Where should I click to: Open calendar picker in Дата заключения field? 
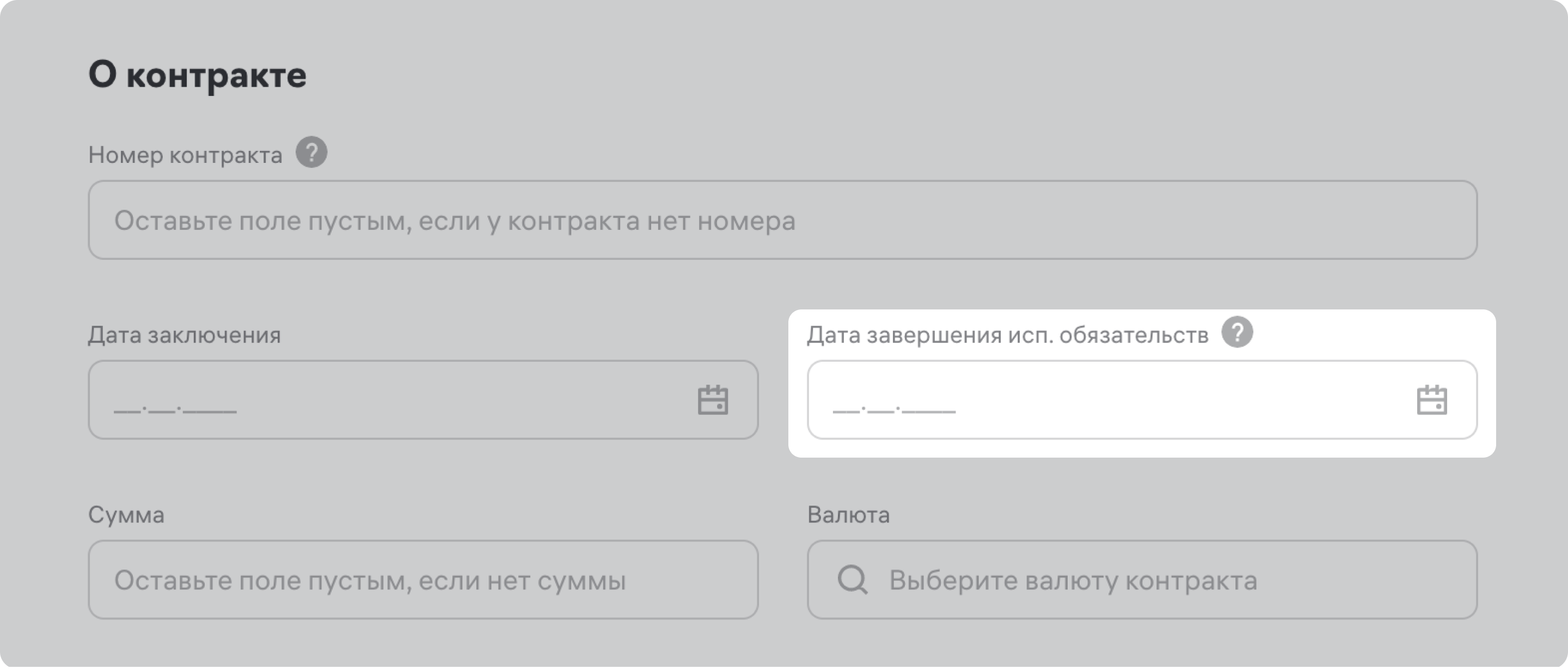[712, 400]
